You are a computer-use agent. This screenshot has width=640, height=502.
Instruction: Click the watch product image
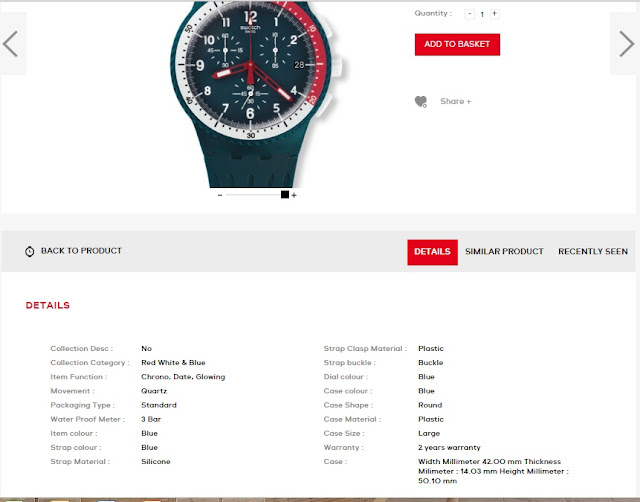pyautogui.click(x=256, y=94)
